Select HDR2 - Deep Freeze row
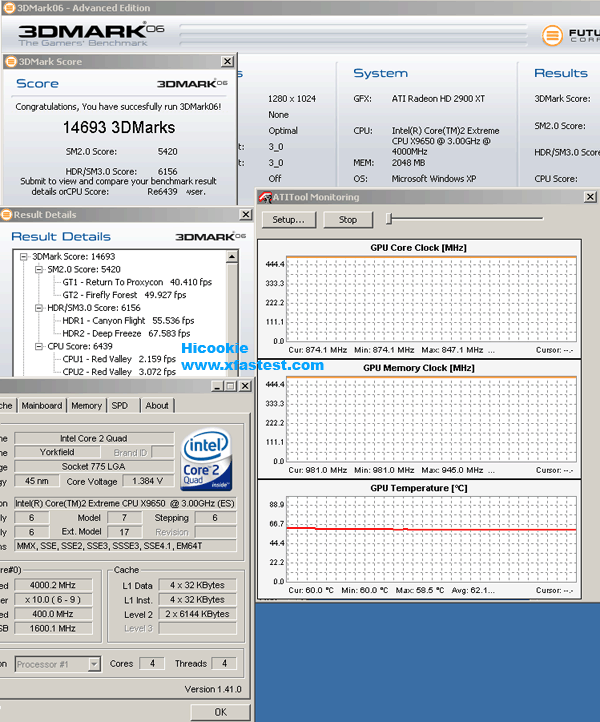Screen dimensions: 600x722 pyautogui.click(x=126, y=334)
